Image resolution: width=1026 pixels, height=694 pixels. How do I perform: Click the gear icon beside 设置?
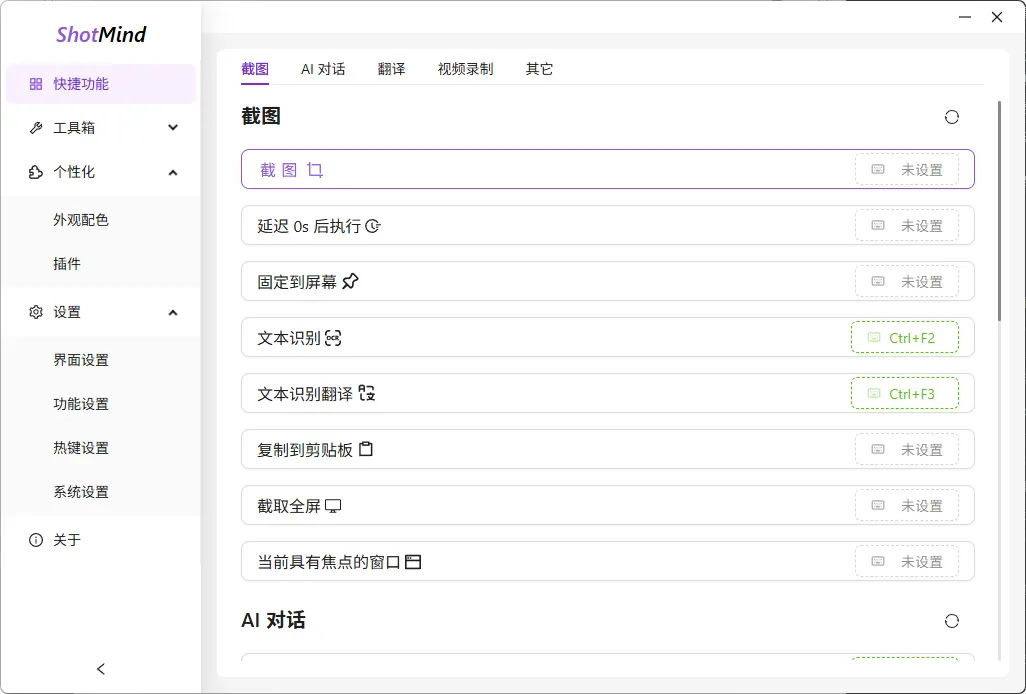36,312
